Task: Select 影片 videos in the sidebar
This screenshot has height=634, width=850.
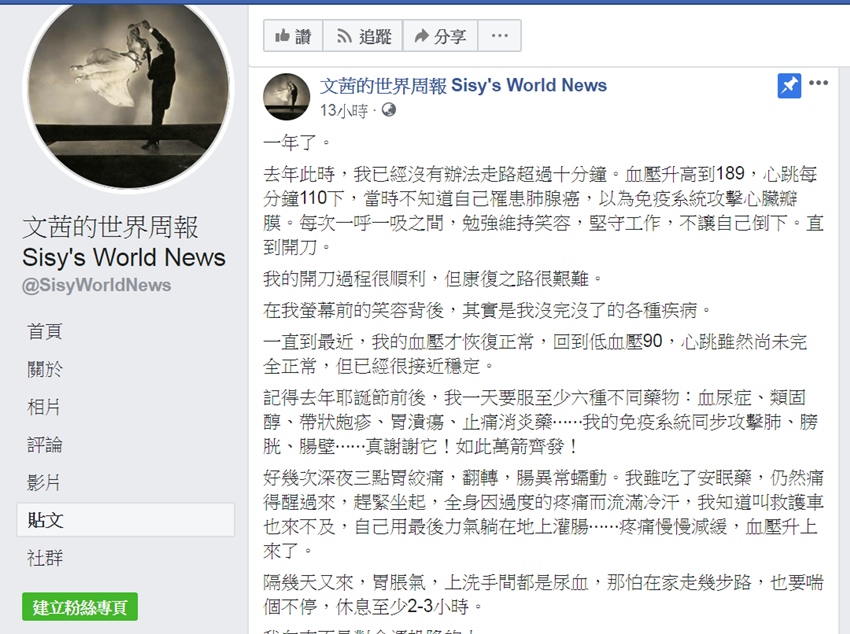Action: pyautogui.click(x=44, y=482)
